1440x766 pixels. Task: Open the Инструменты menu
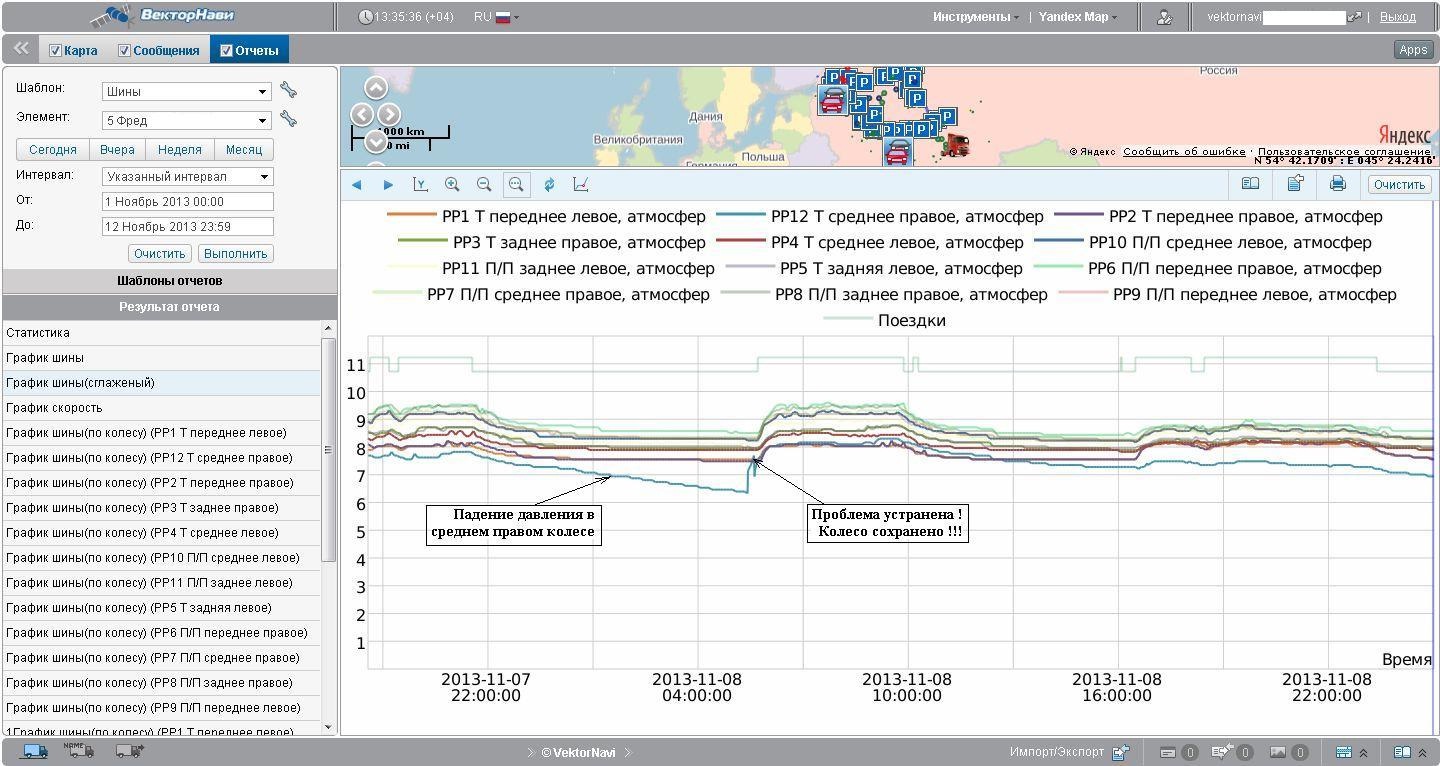(x=975, y=17)
